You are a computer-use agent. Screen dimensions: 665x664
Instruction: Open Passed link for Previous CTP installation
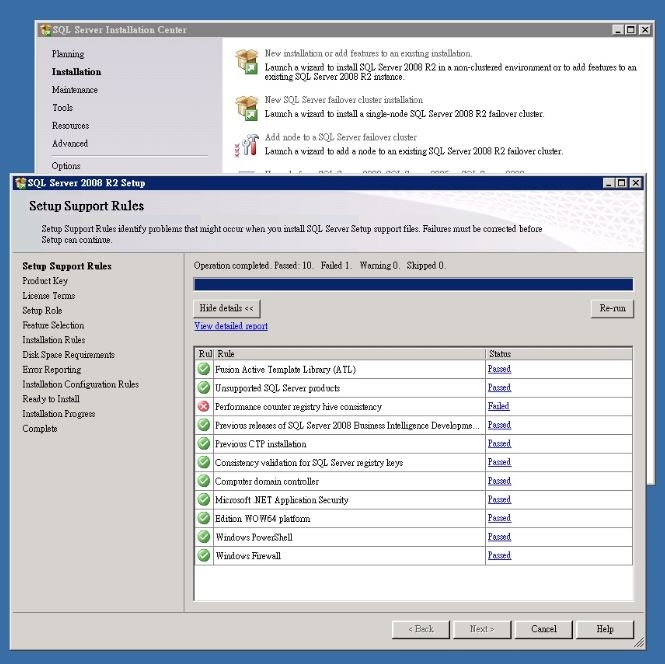[499, 444]
